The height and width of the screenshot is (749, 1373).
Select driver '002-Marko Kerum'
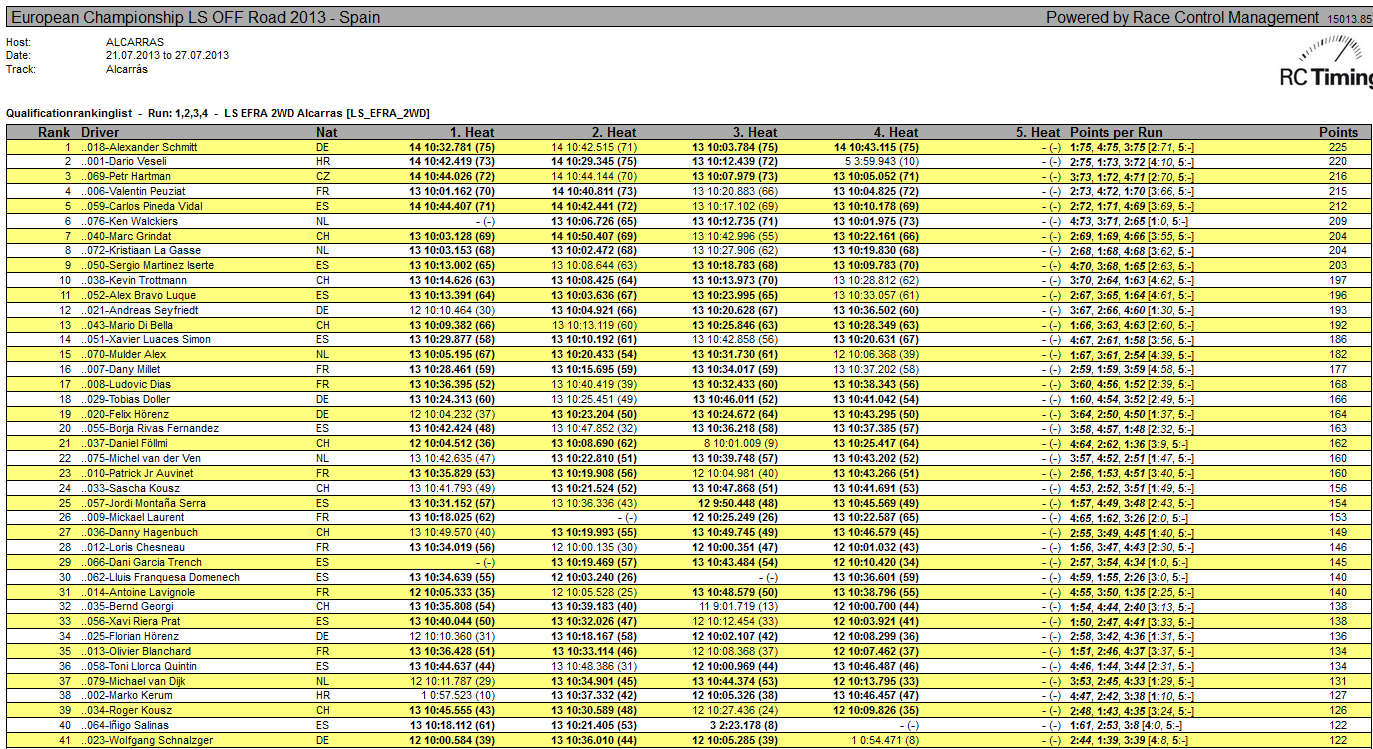coord(125,695)
